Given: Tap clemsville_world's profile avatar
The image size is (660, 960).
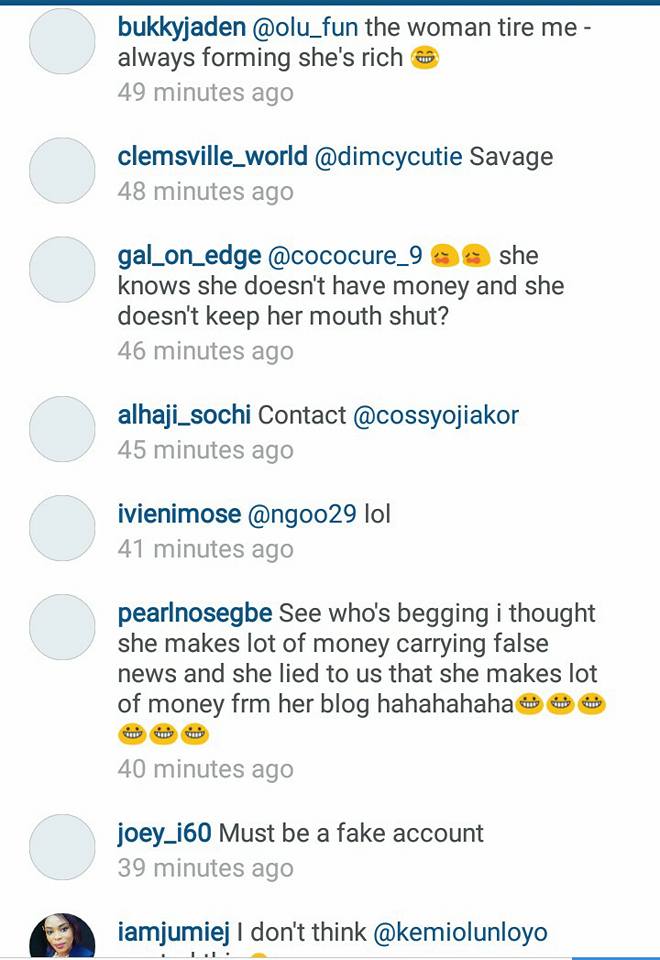Looking at the screenshot, I should (62, 170).
